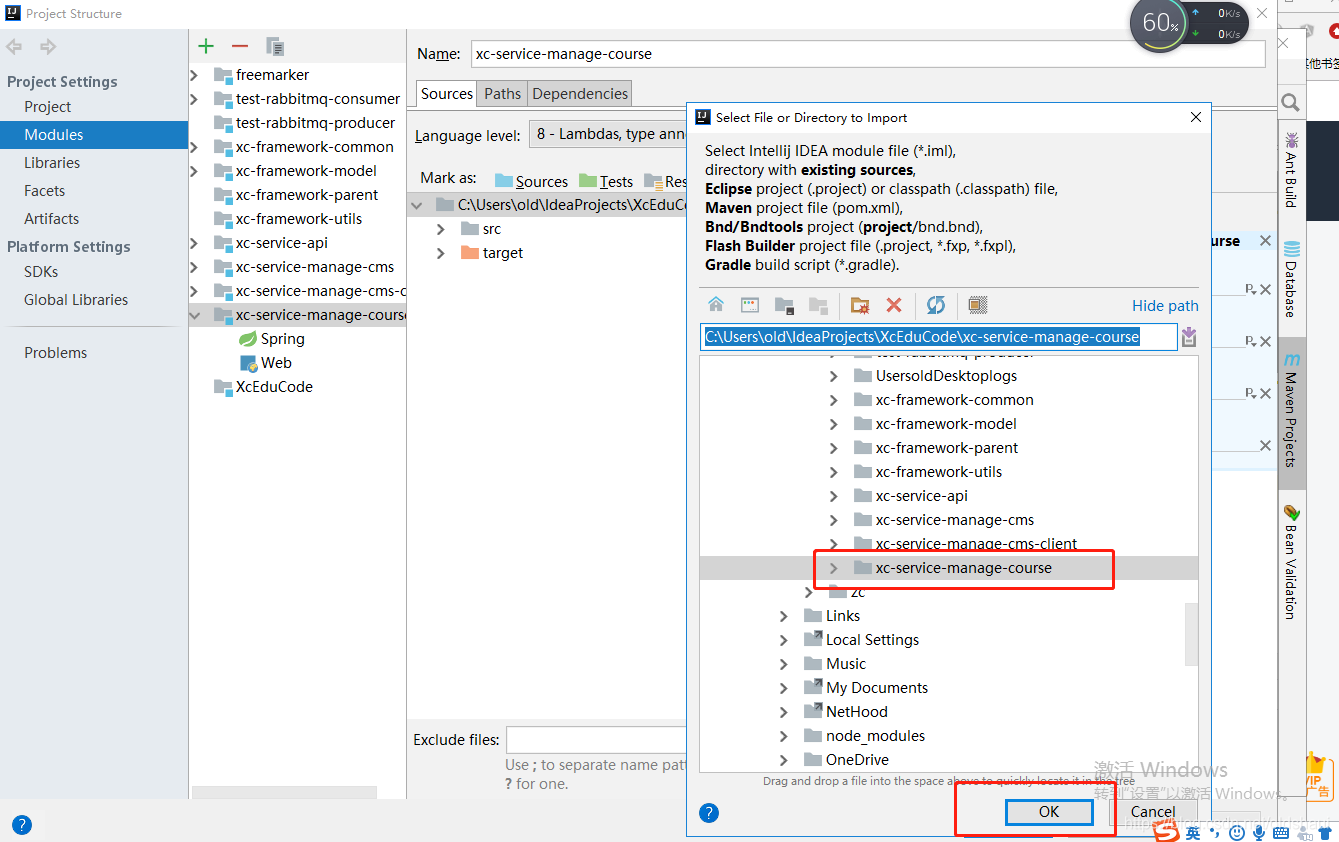Click the module Name input field
1339x842 pixels.
click(868, 54)
